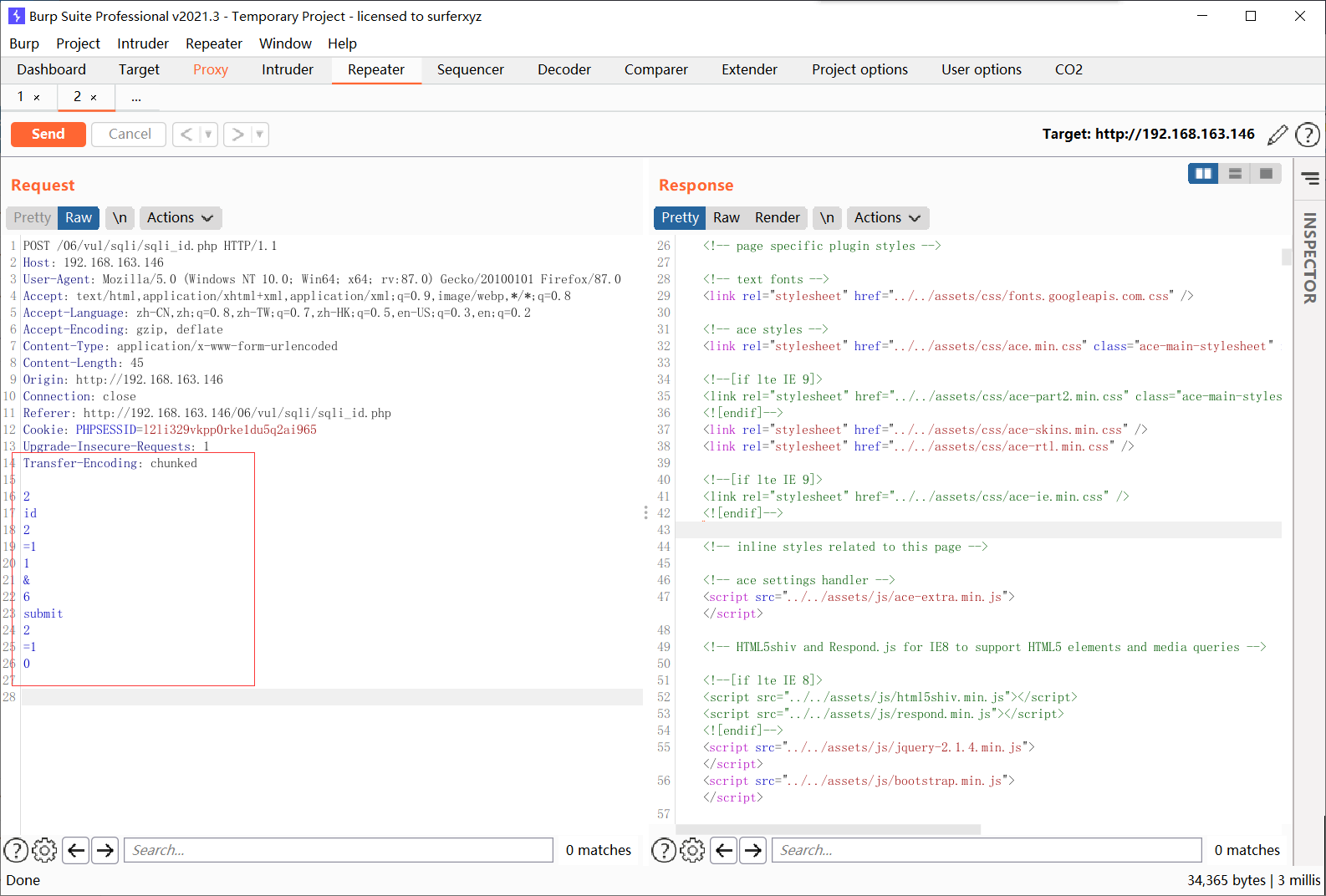Click the response vertical scrollbar thumb
Screen dimensions: 1326x896
[1287, 257]
